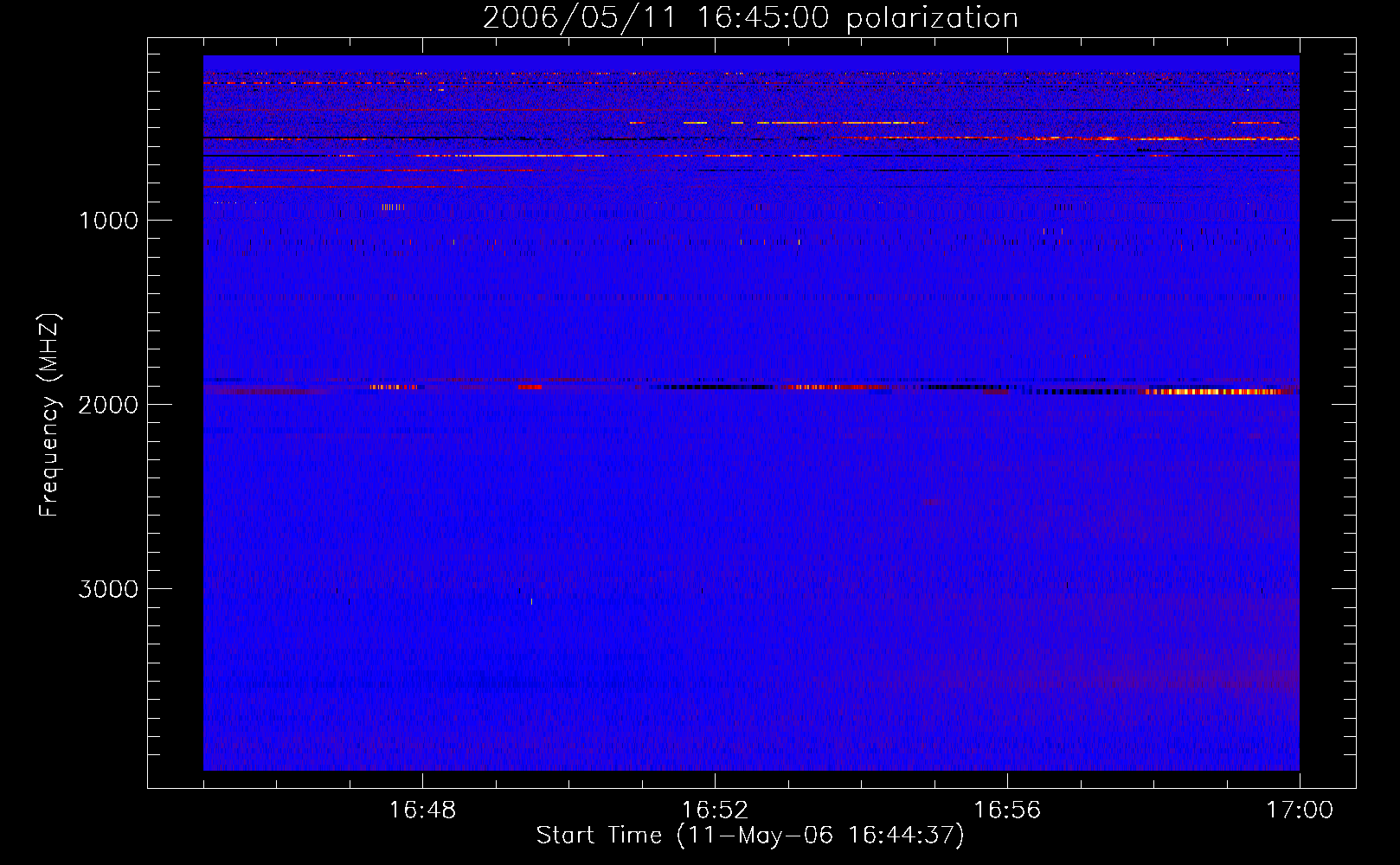Click the "16:52" time tick label
This screenshot has width=1400, height=865.
[715, 811]
